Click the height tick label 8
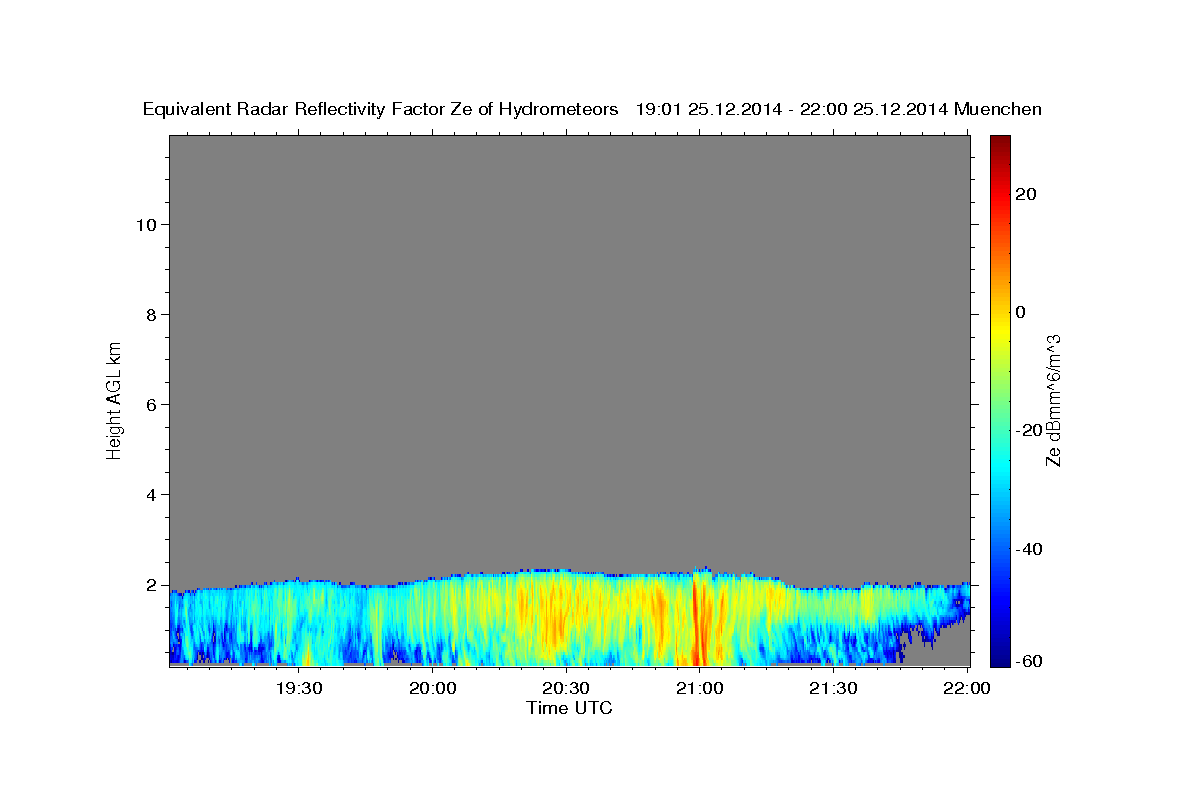This screenshot has width=1200, height=800. click(x=150, y=314)
